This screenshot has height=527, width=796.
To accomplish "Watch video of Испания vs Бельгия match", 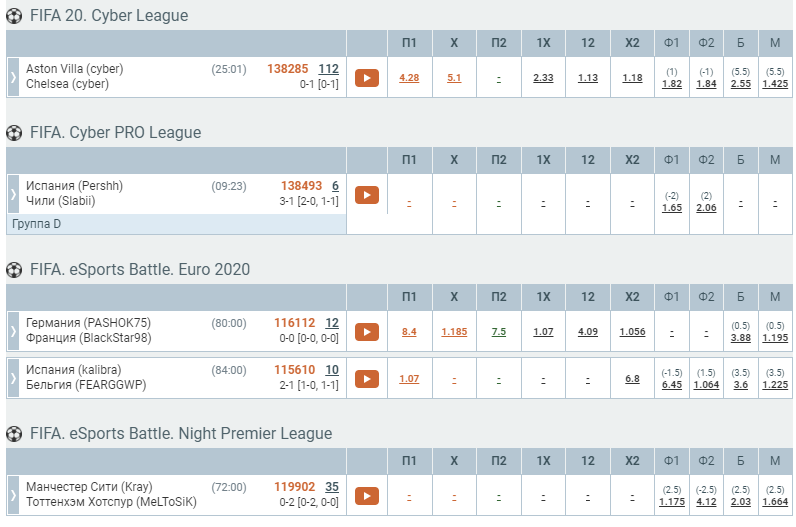I will tap(367, 379).
